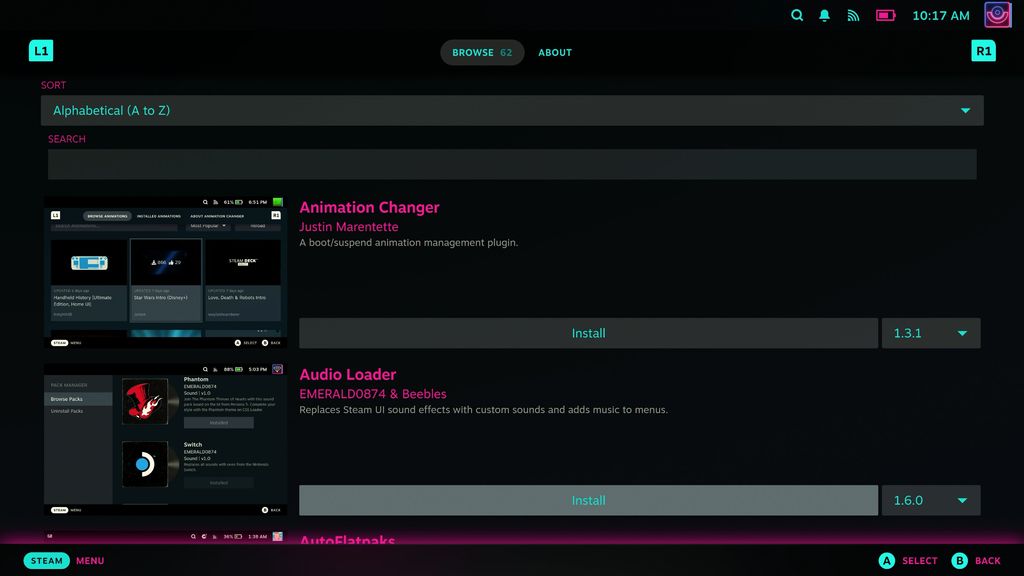Open the Animation Changer plugin title
Image resolution: width=1024 pixels, height=576 pixels.
369,207
